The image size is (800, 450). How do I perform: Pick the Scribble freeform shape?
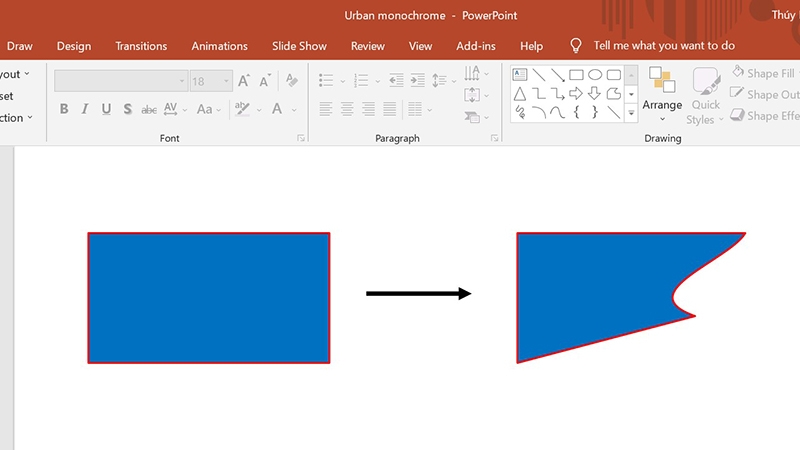pyautogui.click(x=519, y=112)
